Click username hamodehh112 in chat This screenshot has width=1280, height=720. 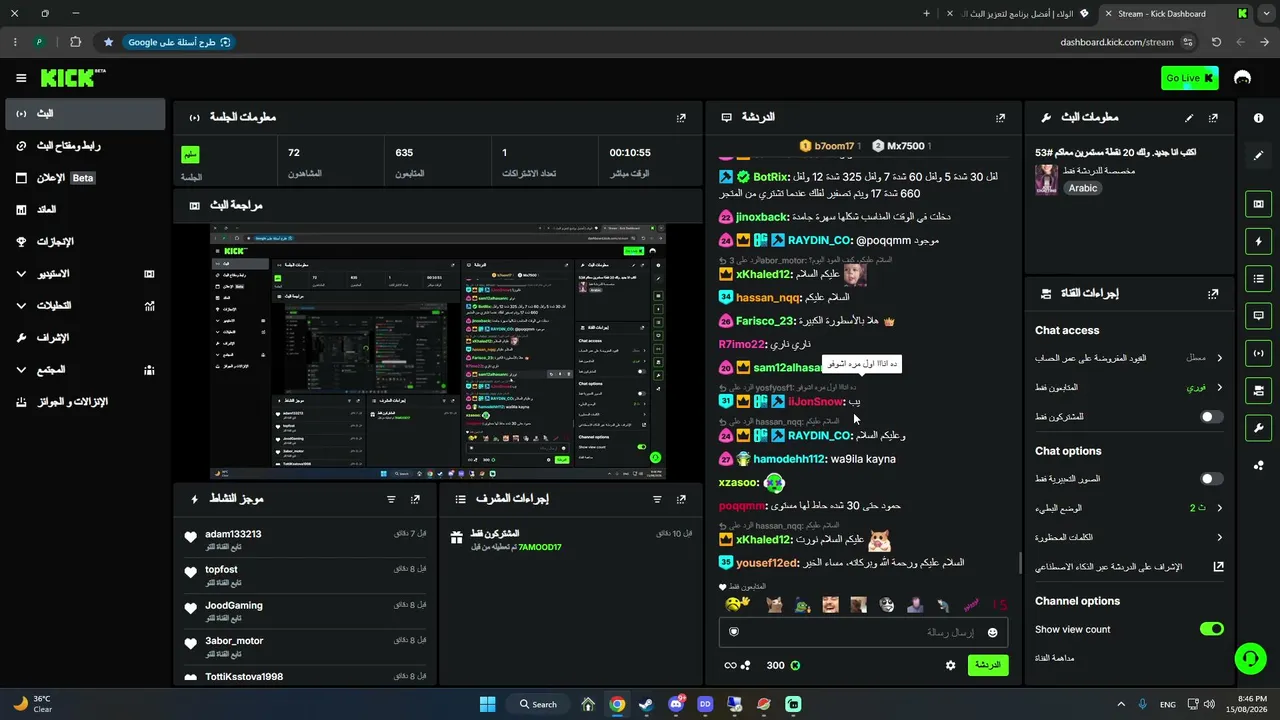(789, 459)
